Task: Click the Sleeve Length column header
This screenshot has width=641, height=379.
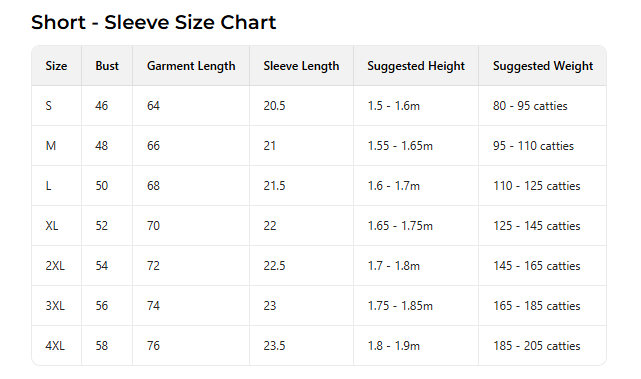Action: [x=301, y=66]
